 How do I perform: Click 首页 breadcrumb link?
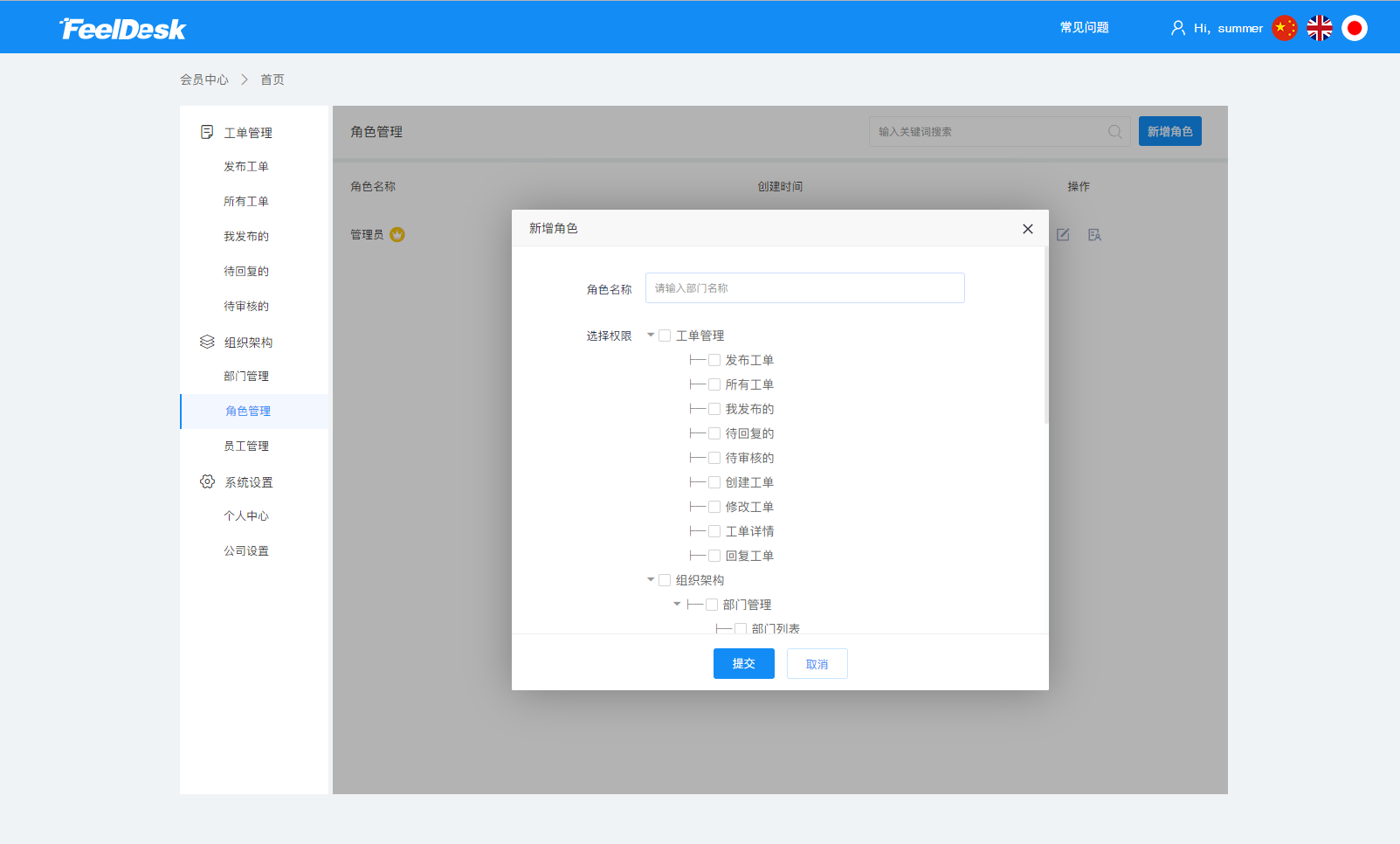272,80
